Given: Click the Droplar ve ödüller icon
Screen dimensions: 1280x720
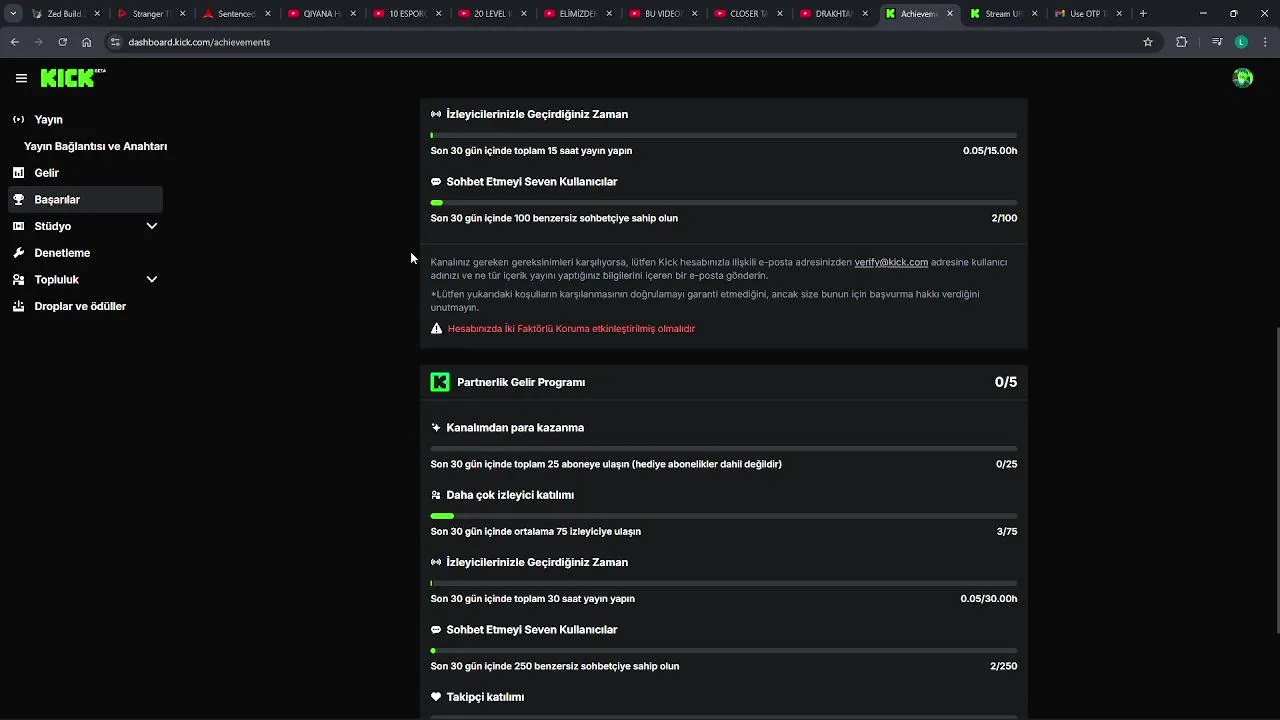Looking at the screenshot, I should coord(18,307).
